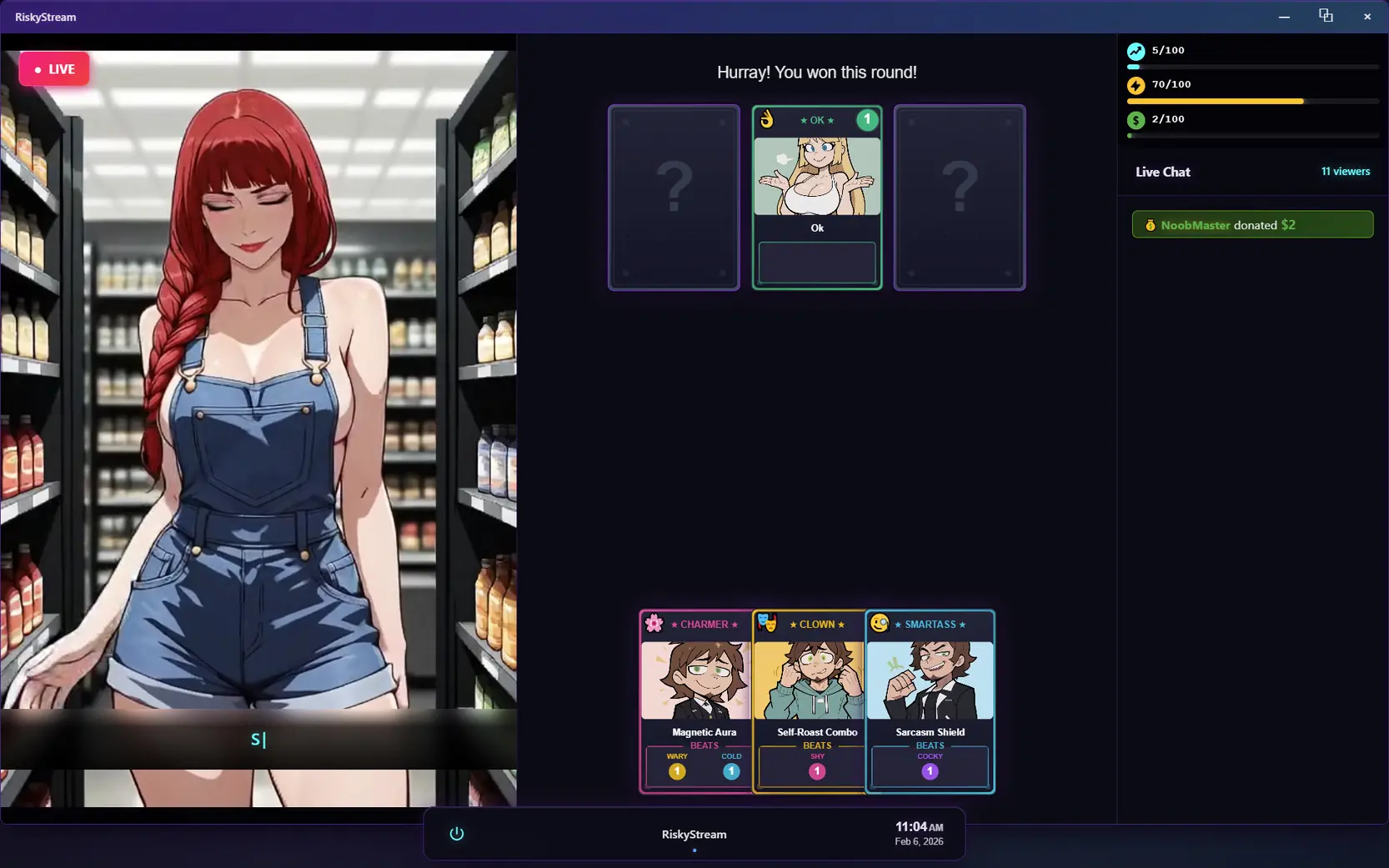1389x868 pixels.
Task: Click the clock showing 11:04 AM
Action: coord(919,833)
